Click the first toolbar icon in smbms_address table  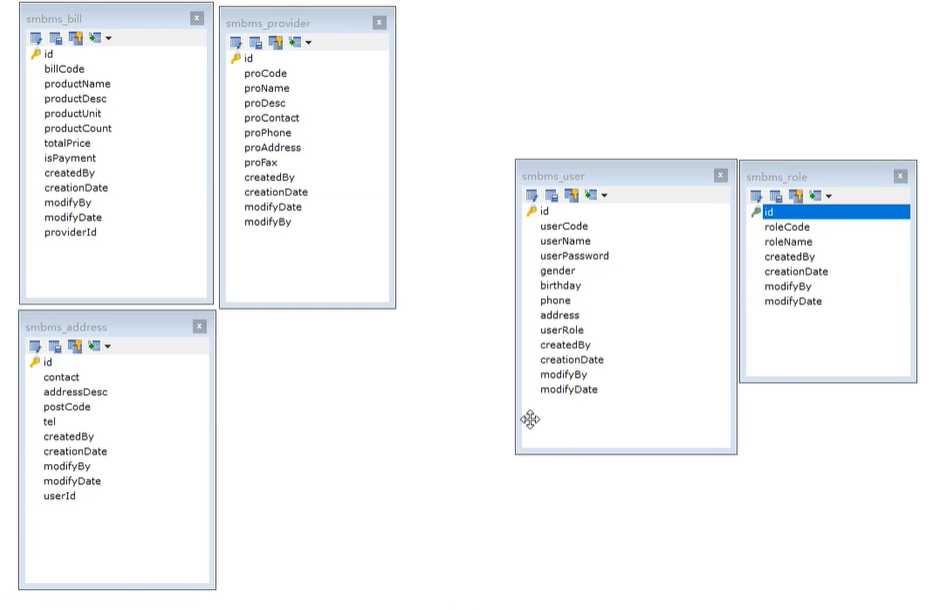[x=35, y=346]
